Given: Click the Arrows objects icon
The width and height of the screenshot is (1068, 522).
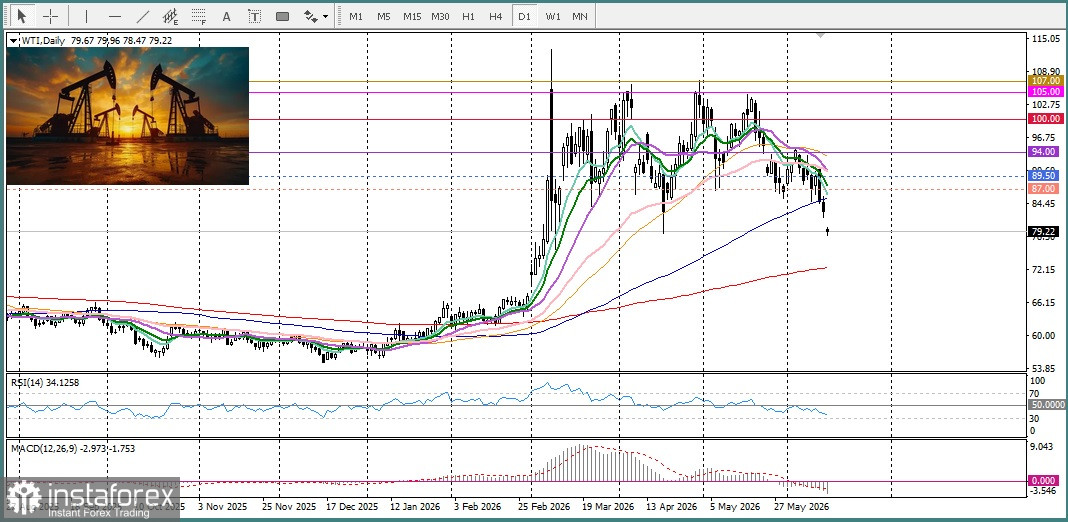Looking at the screenshot, I should [311, 16].
